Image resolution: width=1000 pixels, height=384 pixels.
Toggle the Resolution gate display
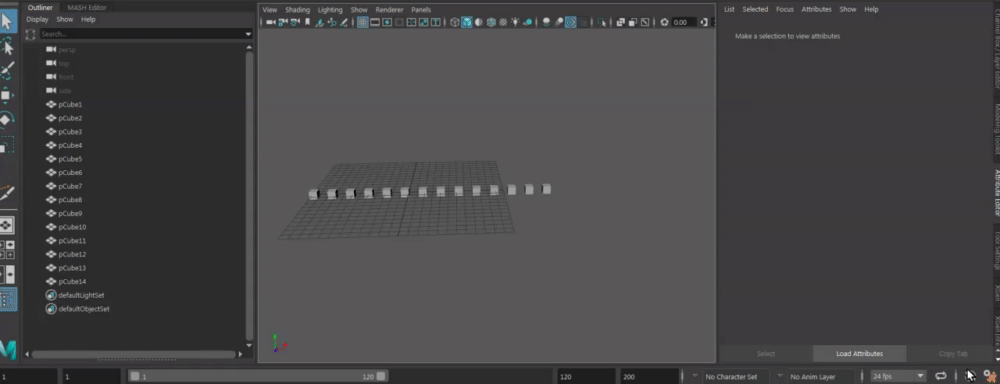click(x=386, y=22)
